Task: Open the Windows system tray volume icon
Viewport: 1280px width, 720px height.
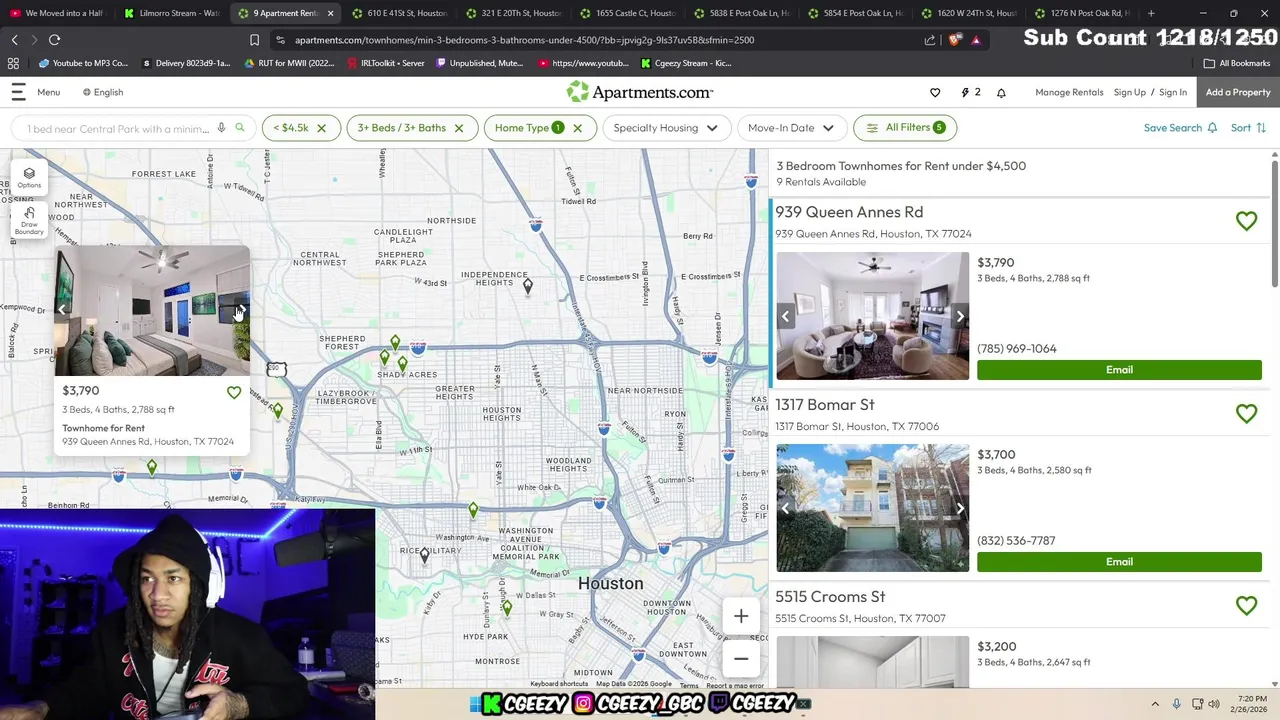Action: pos(1214,704)
